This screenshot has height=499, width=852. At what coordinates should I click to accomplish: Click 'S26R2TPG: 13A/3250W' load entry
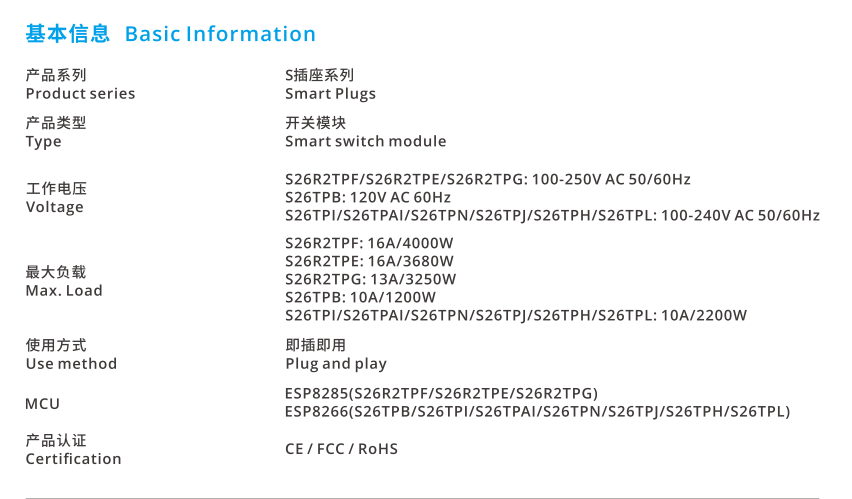371,279
